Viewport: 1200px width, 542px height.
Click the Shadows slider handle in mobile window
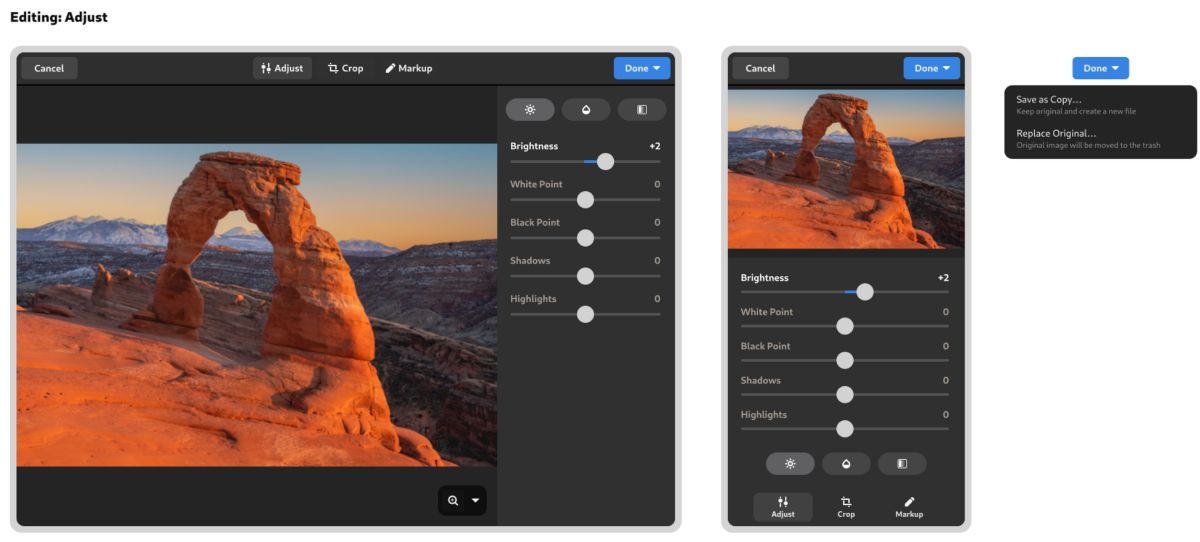click(x=845, y=394)
